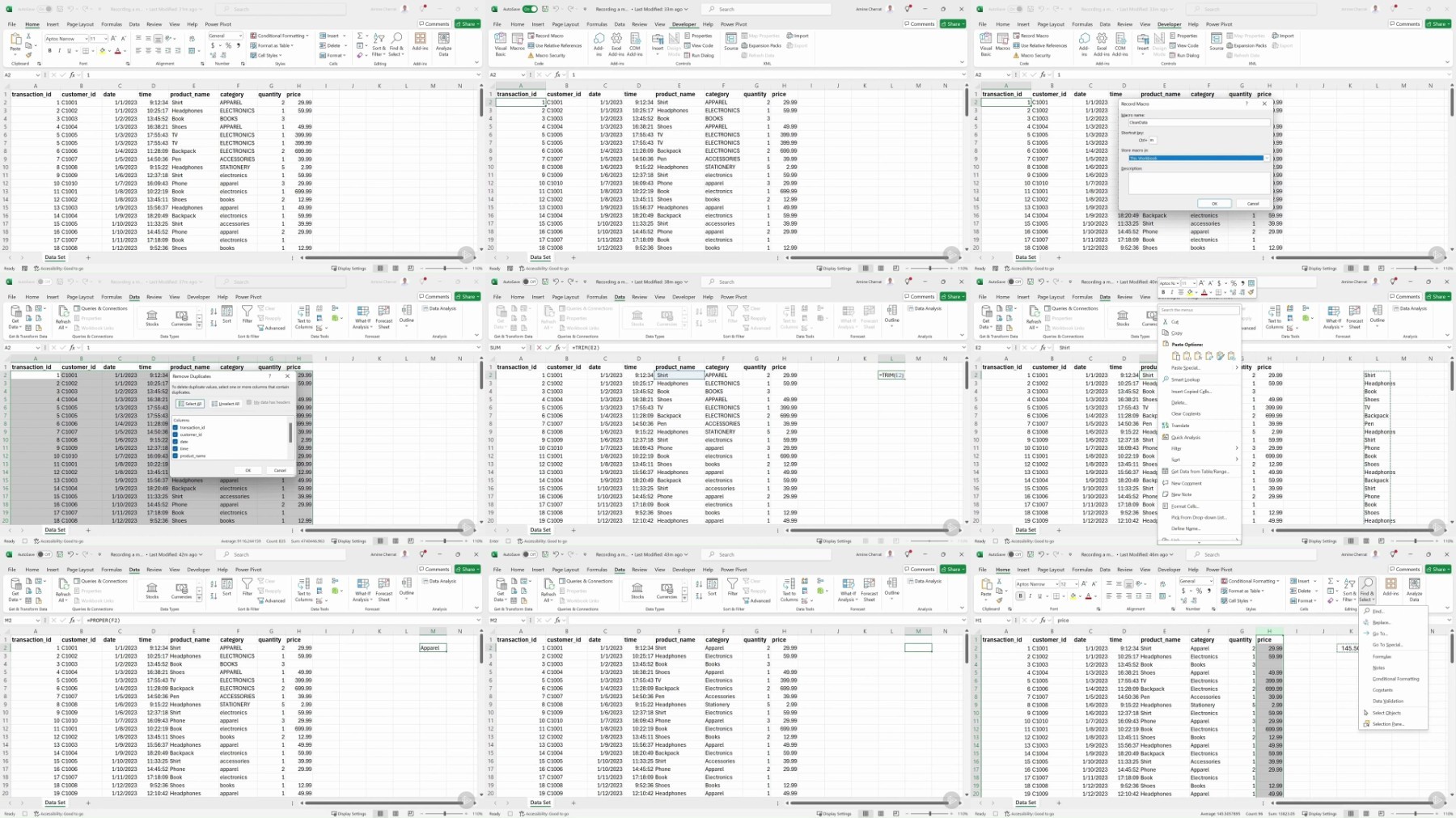Toggle AutoSave in the =PROPER(F2) formula window
Screen dimensions: 1456x818
(x=44, y=554)
